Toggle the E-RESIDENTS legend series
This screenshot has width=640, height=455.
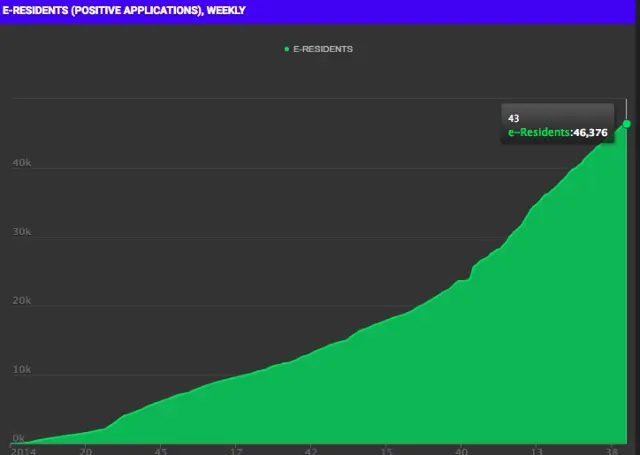point(322,48)
